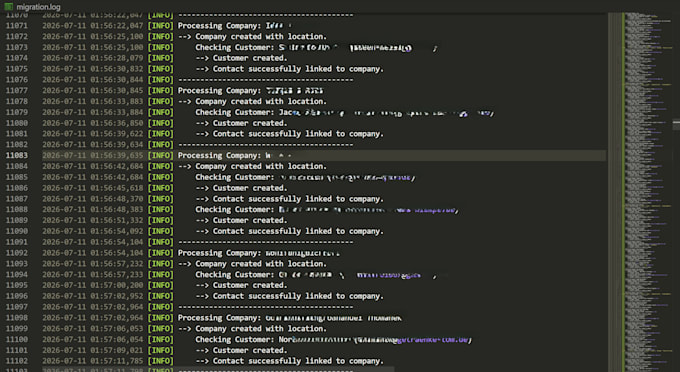680x372 pixels.
Task: Click "Contact successfully linked to company." on line 11090
Action: 298,232
